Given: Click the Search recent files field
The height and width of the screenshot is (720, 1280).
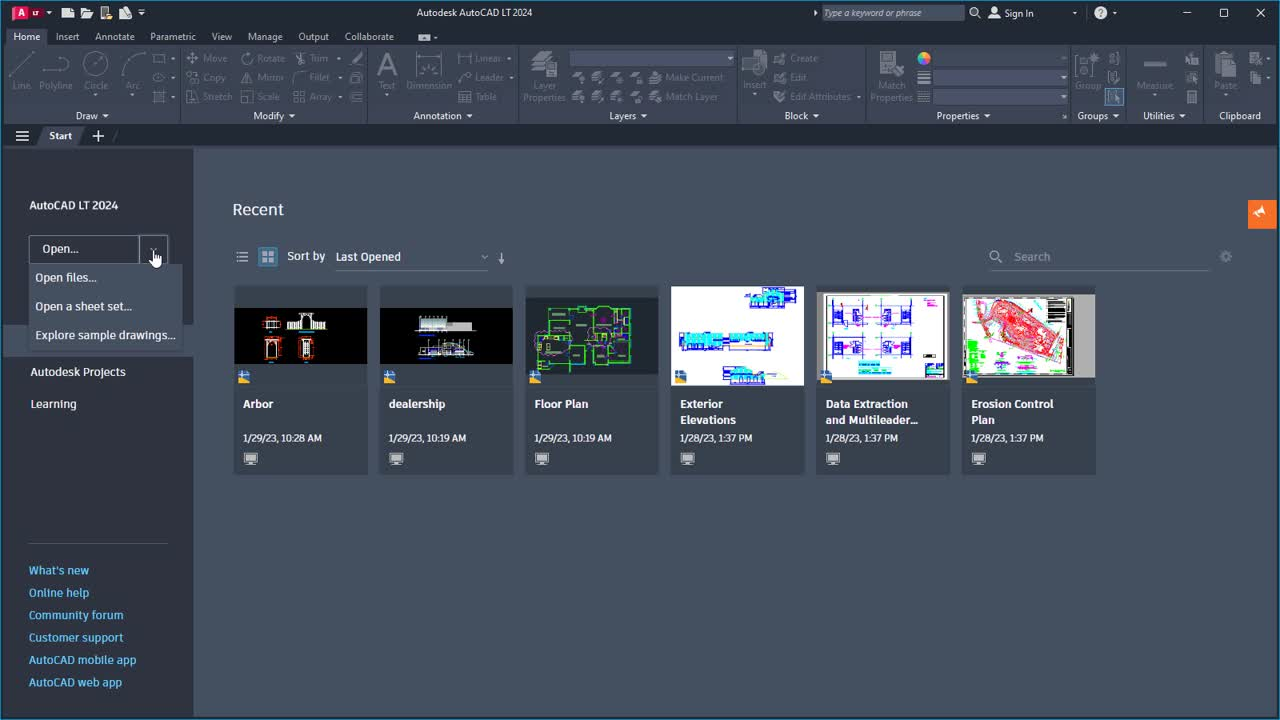Looking at the screenshot, I should (x=1098, y=257).
